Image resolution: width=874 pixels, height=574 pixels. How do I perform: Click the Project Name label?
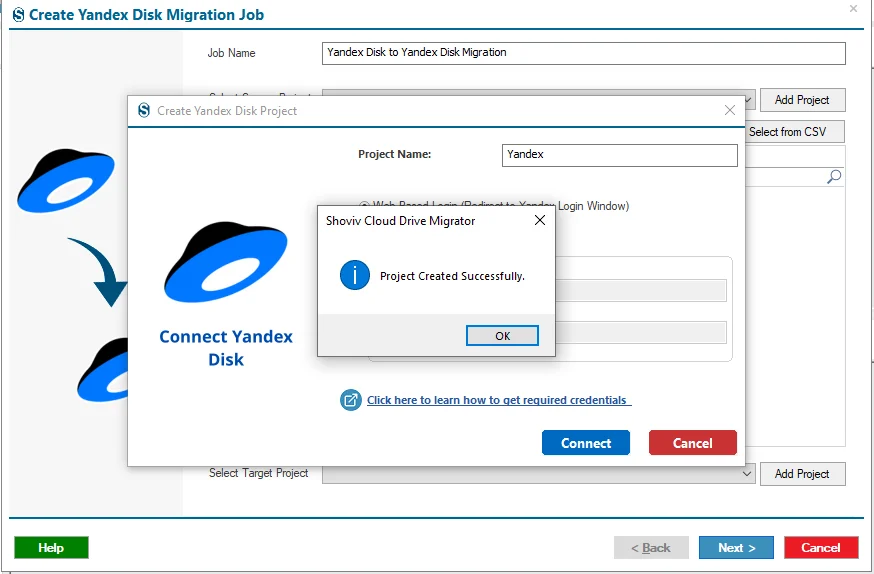tap(395, 154)
